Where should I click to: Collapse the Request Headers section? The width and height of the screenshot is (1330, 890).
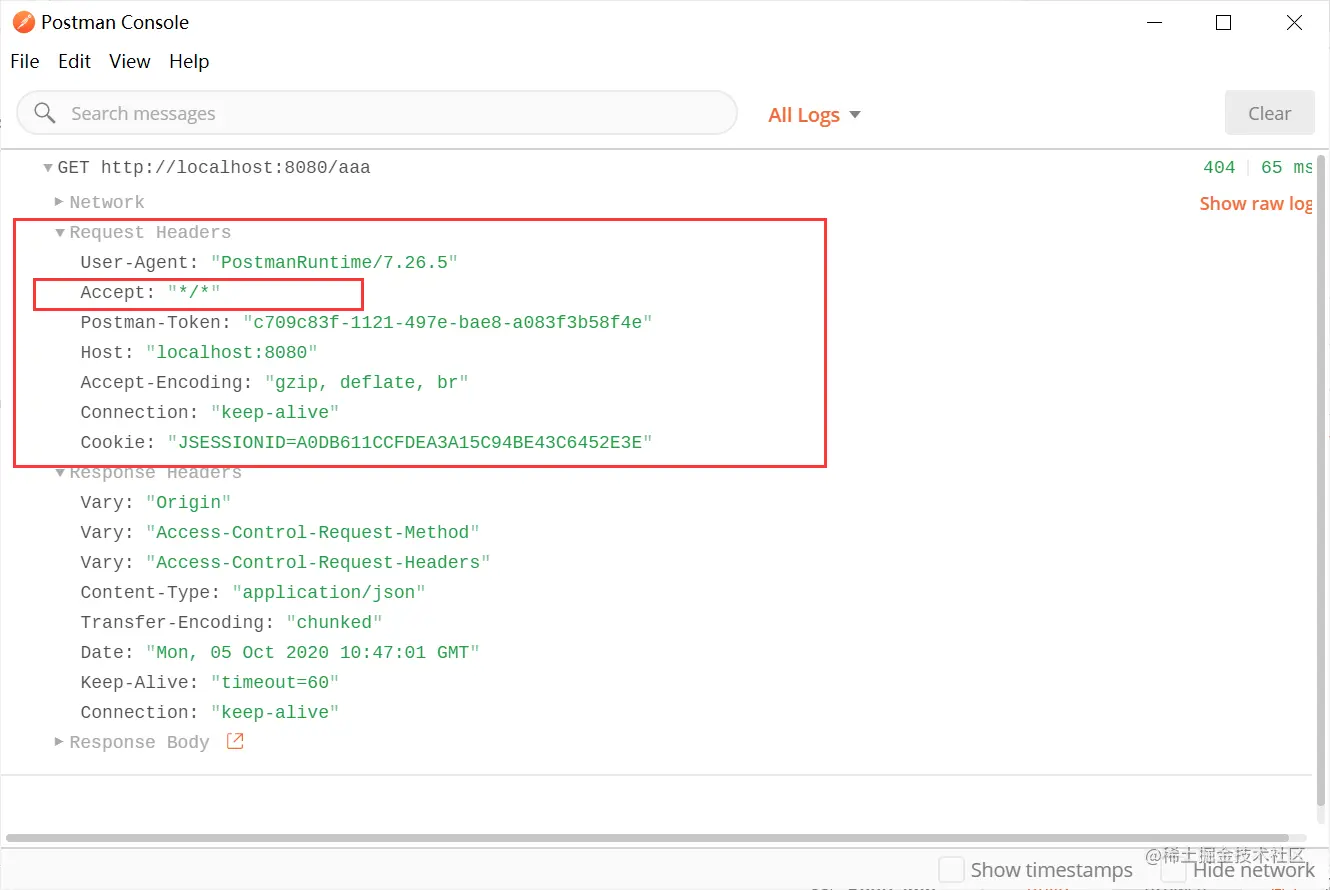(60, 232)
